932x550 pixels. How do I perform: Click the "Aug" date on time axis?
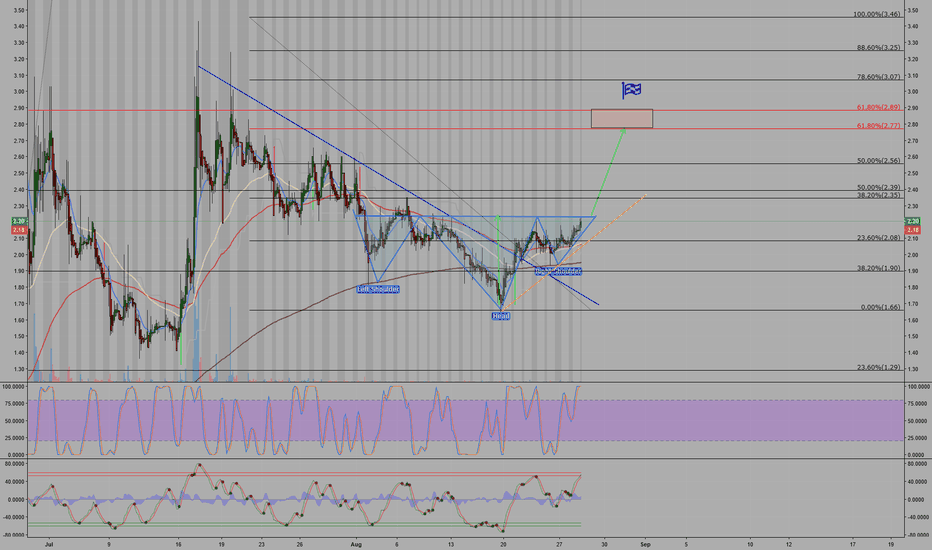pyautogui.click(x=356, y=543)
